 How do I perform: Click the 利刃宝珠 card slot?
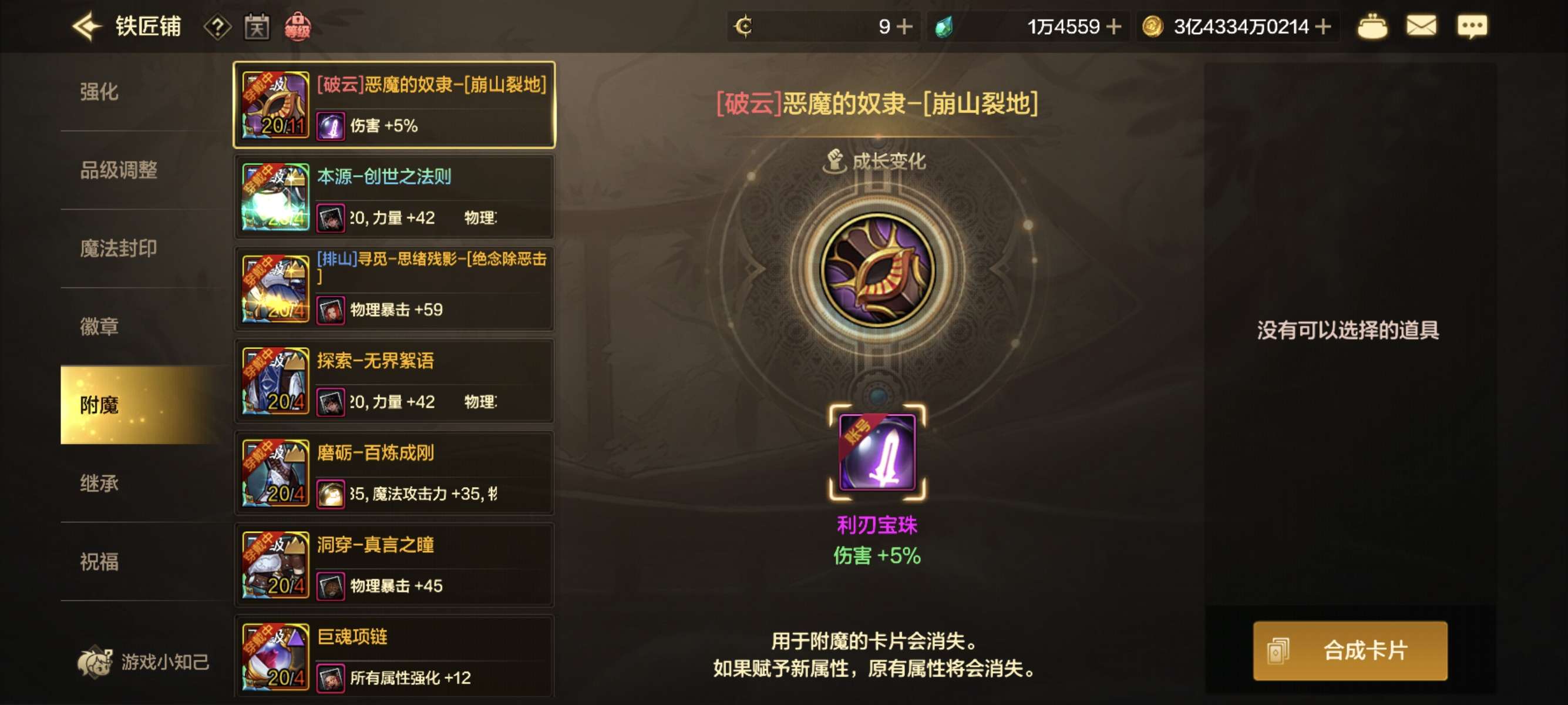tap(877, 452)
